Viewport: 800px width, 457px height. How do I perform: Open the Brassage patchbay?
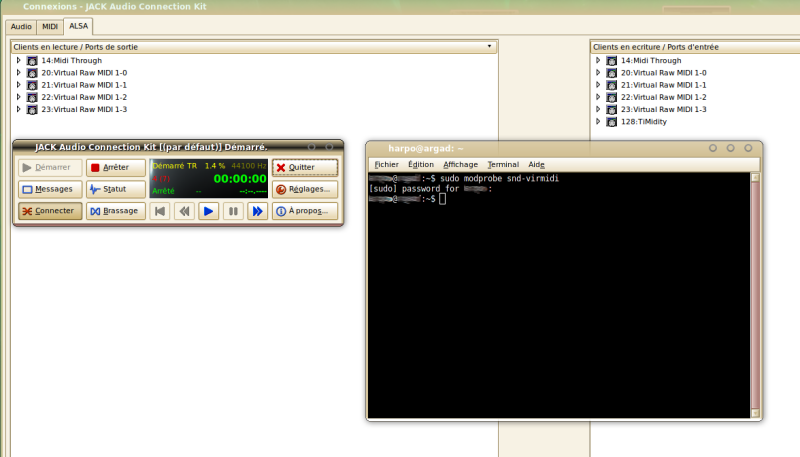point(116,211)
